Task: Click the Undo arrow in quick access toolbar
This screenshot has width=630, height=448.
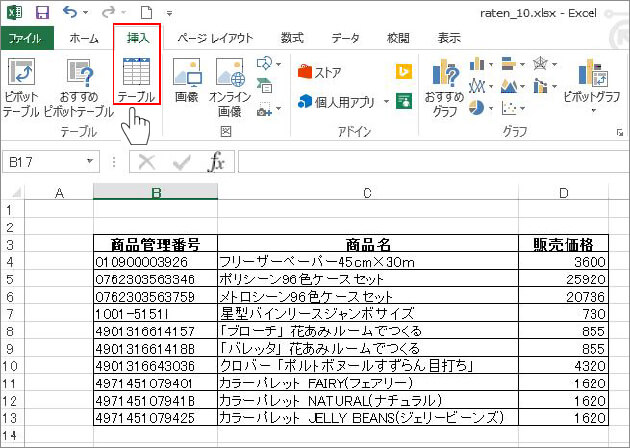Action: click(x=69, y=13)
